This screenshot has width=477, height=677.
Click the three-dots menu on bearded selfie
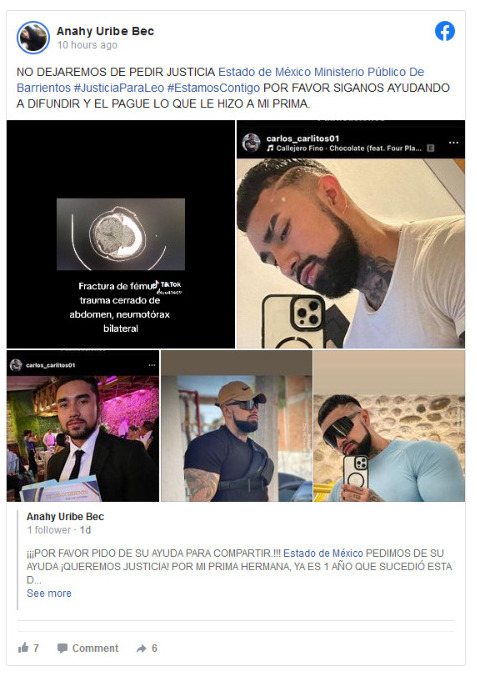coord(453,143)
